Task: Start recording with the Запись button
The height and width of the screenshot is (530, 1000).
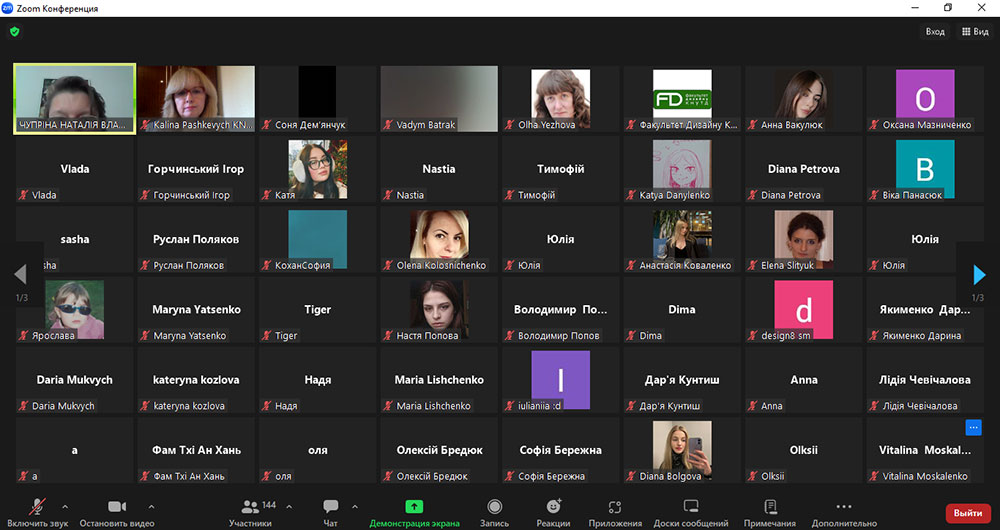Action: tap(494, 512)
